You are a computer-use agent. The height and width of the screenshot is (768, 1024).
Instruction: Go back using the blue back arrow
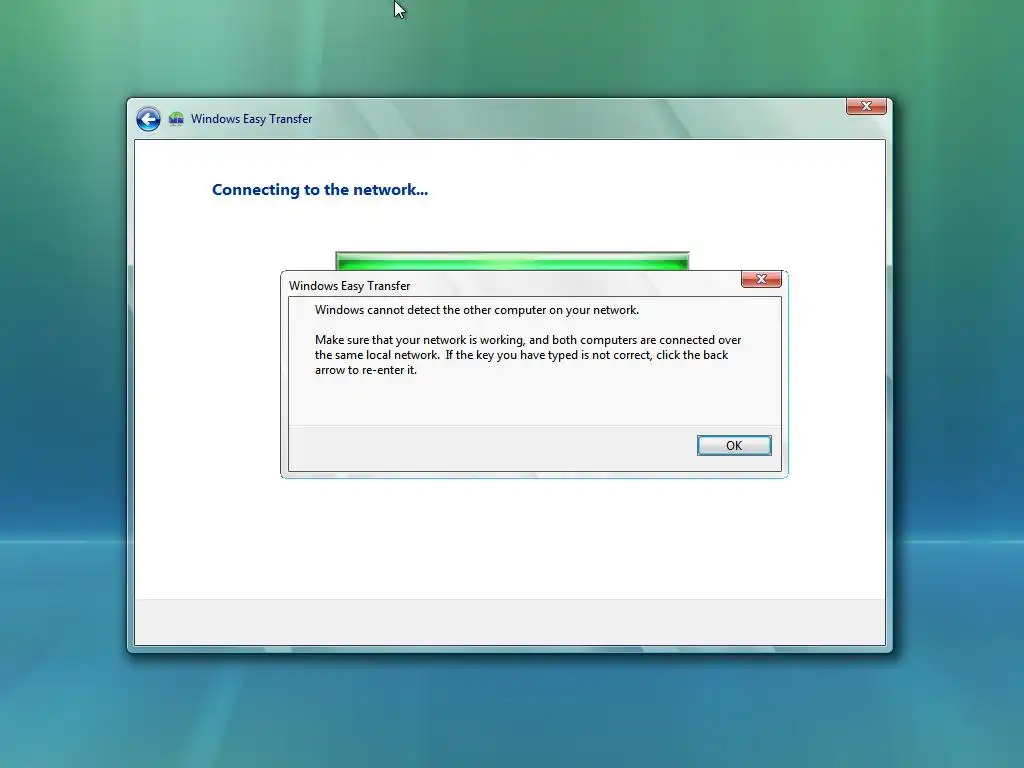(x=148, y=119)
